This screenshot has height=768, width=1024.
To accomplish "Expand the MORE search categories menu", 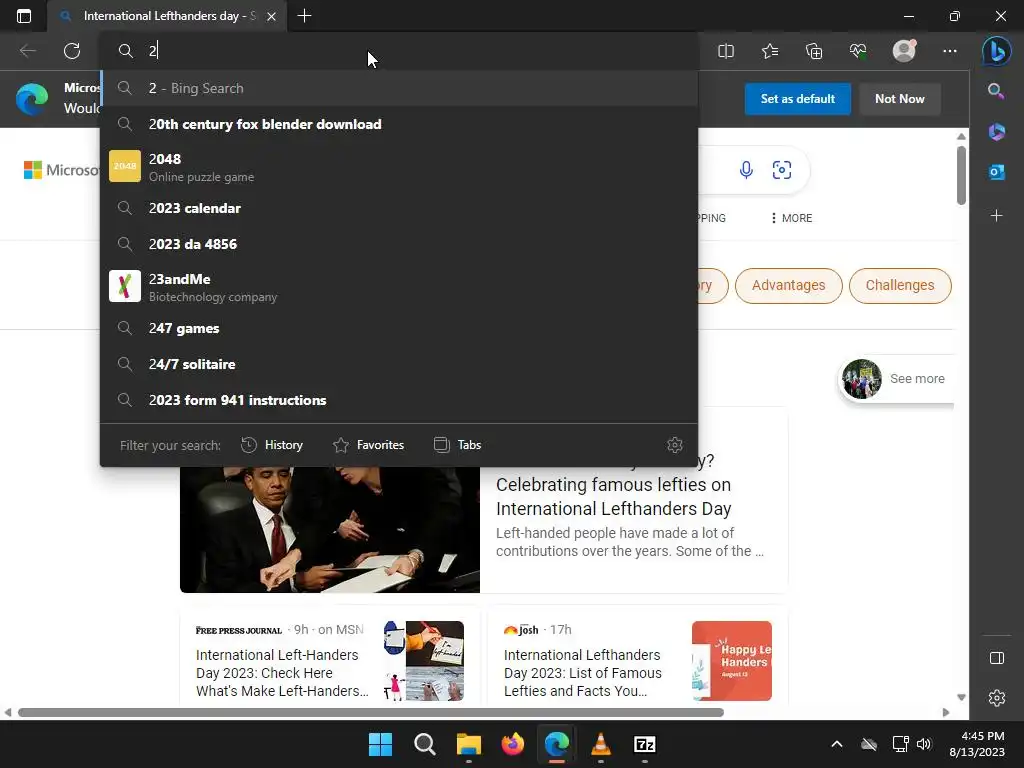I will 792,218.
